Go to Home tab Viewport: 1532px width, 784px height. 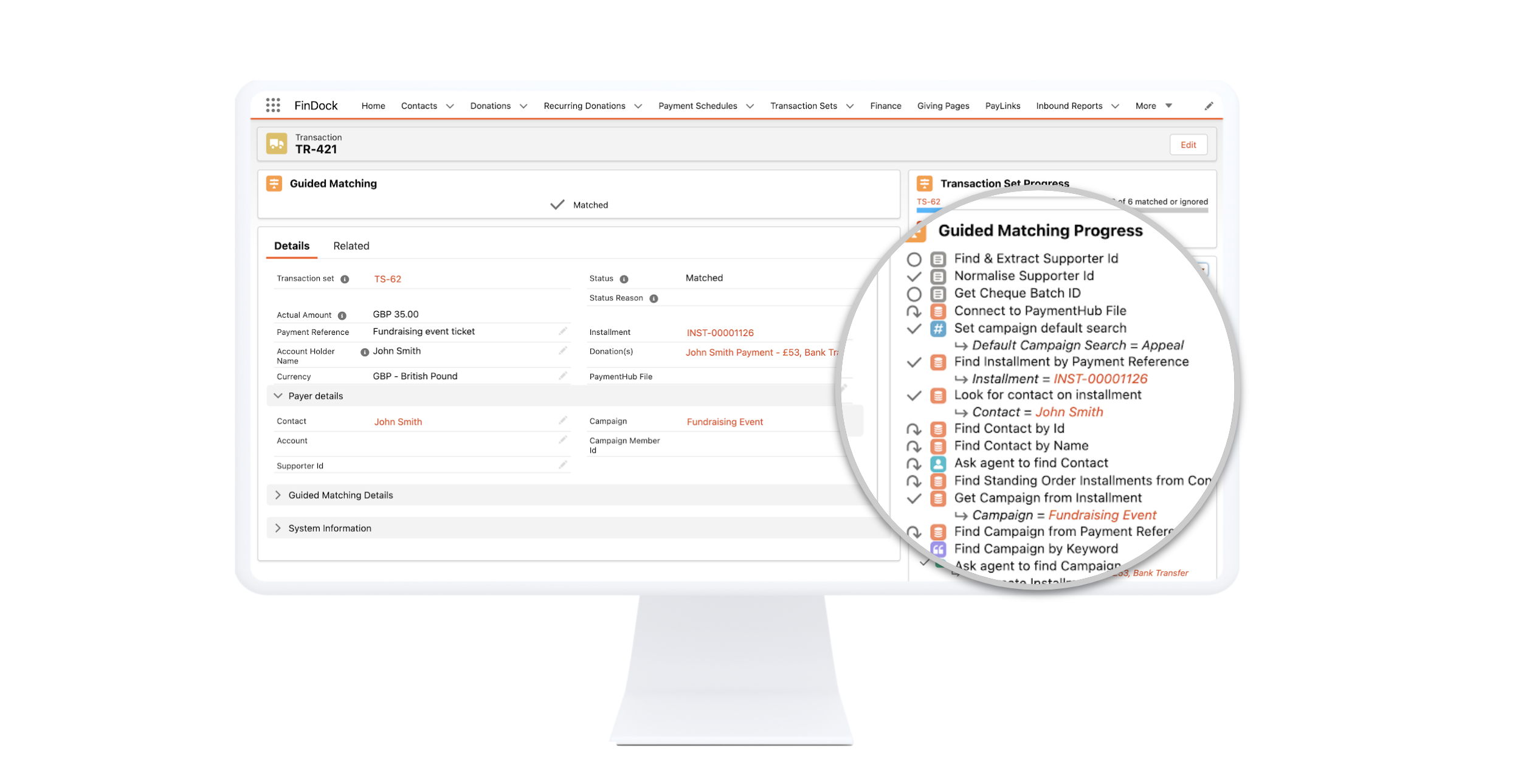click(373, 106)
